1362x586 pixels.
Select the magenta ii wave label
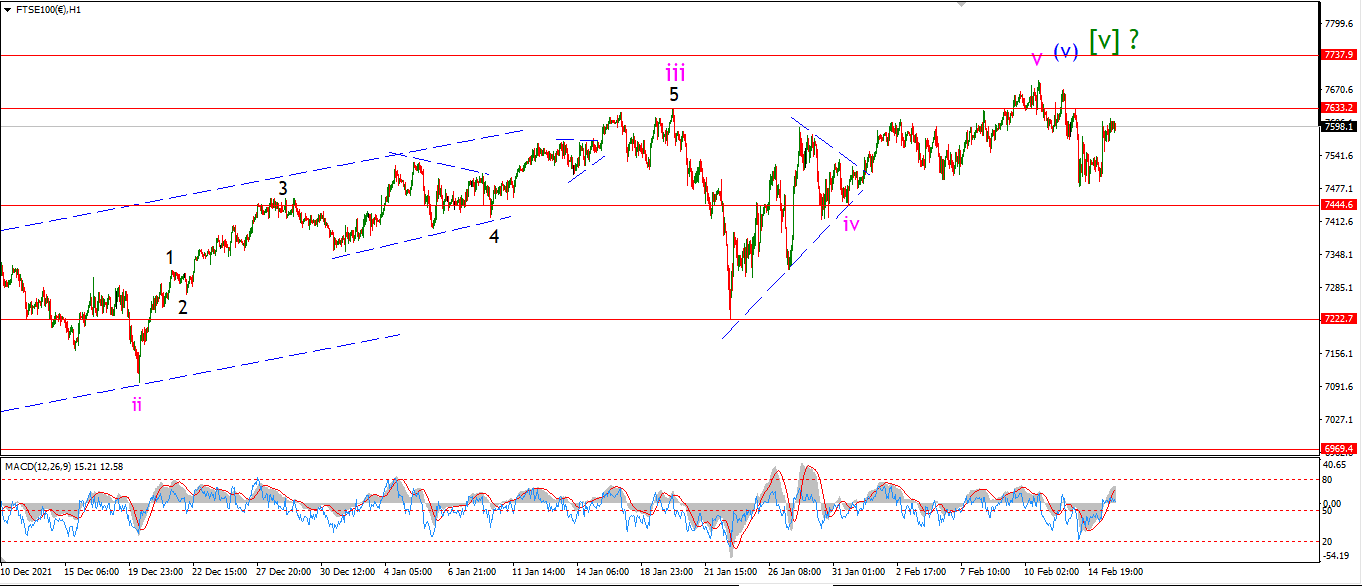pos(137,404)
